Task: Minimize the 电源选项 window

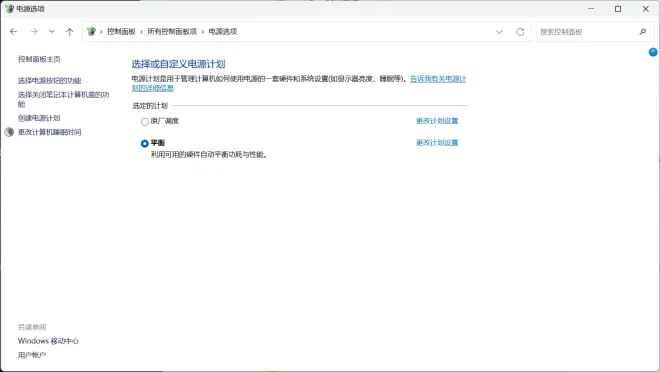Action: (591, 8)
